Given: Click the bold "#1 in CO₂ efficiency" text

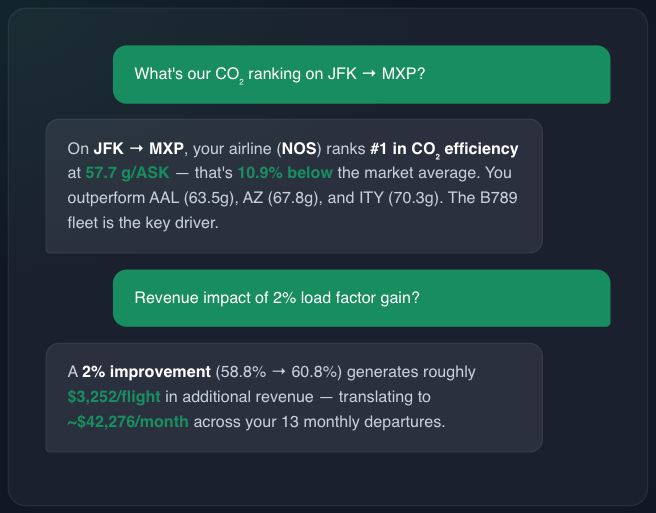Looking at the screenshot, I should (444, 149).
